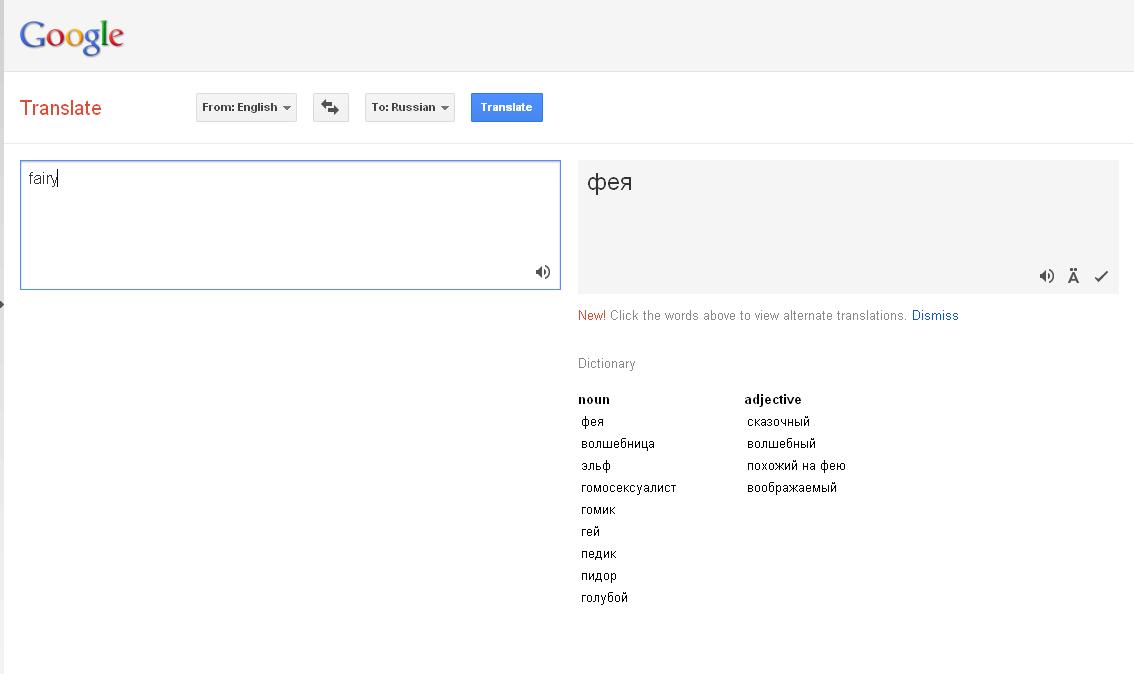This screenshot has width=1134, height=674.
Task: Click the swap languages arrows icon
Action: [330, 107]
